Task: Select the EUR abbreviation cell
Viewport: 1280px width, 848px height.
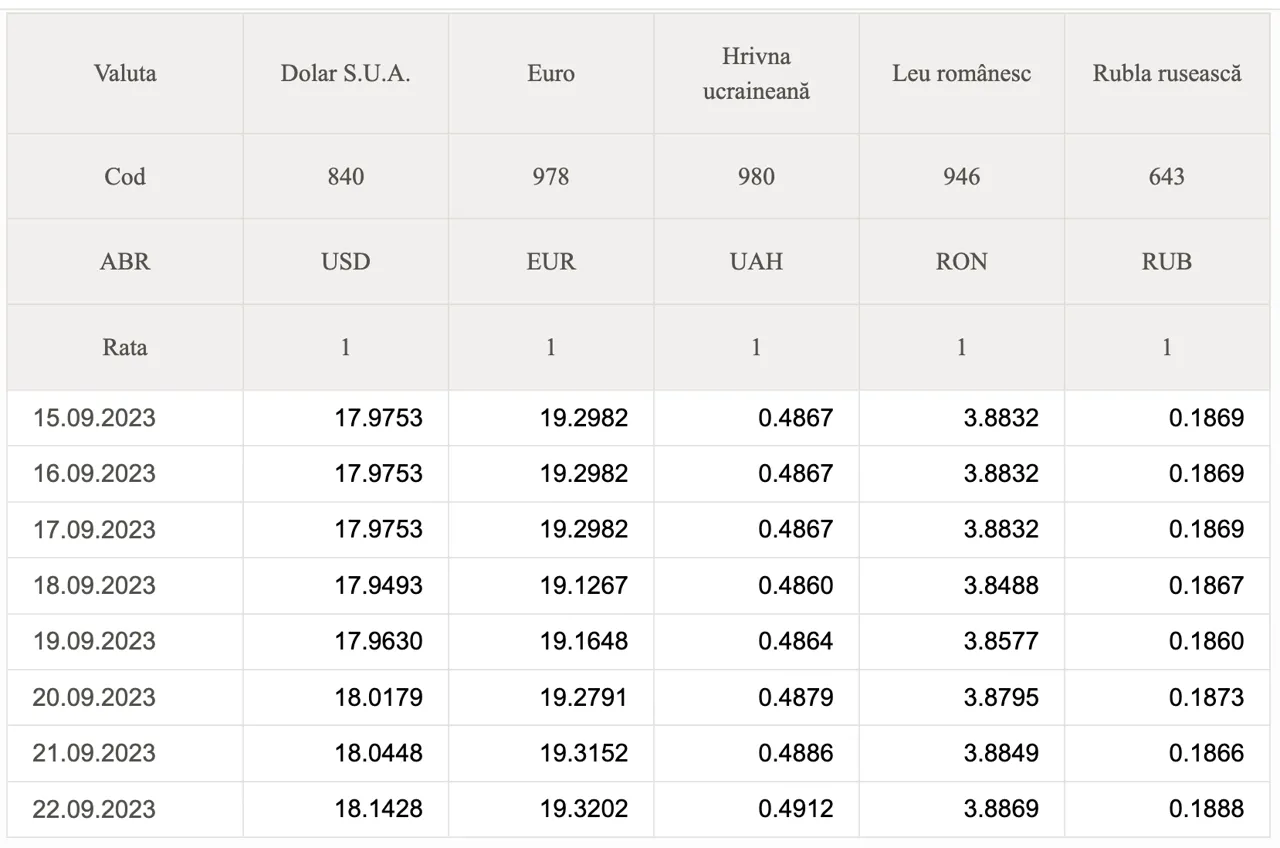Action: (551, 262)
